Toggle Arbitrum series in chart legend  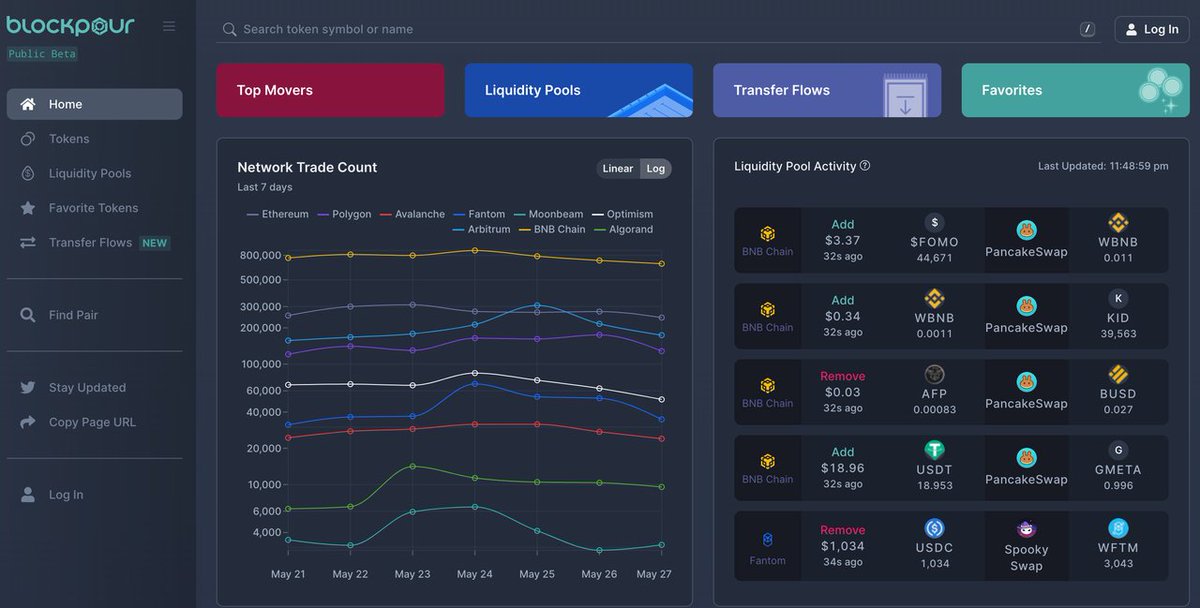(x=481, y=229)
